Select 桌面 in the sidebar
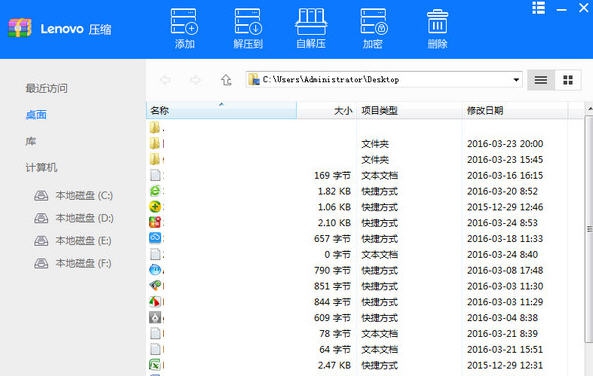Image resolution: width=593 pixels, height=376 pixels. [x=36, y=115]
